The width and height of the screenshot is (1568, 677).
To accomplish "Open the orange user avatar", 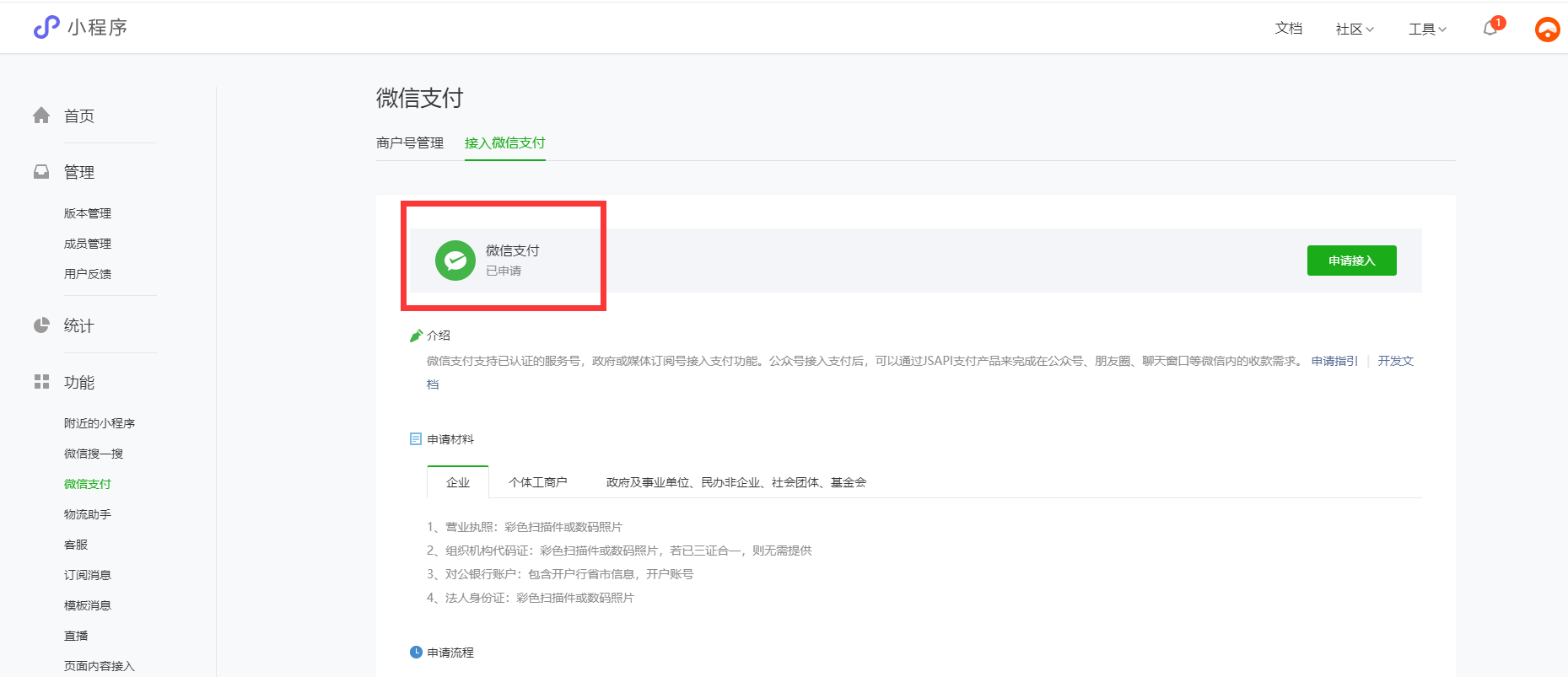I will coord(1547,30).
